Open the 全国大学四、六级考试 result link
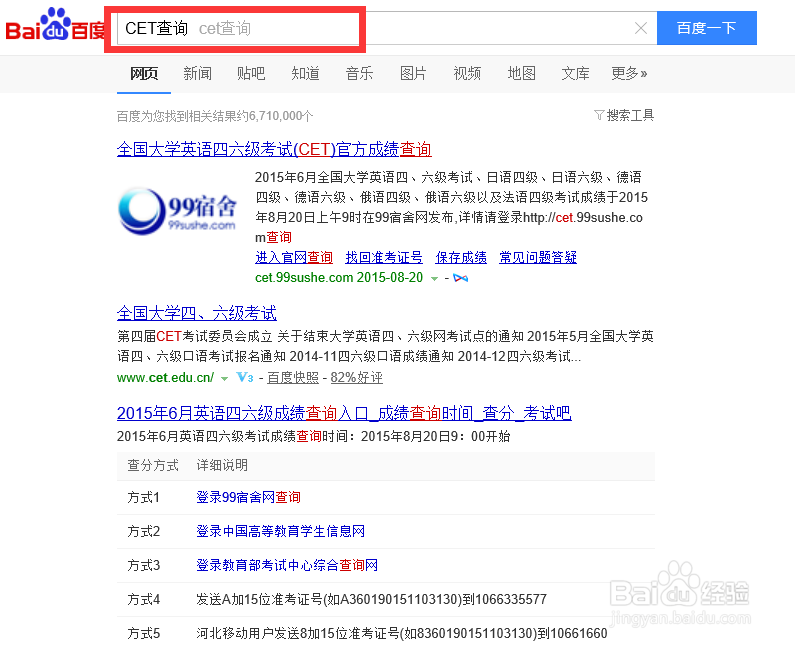 tap(197, 313)
